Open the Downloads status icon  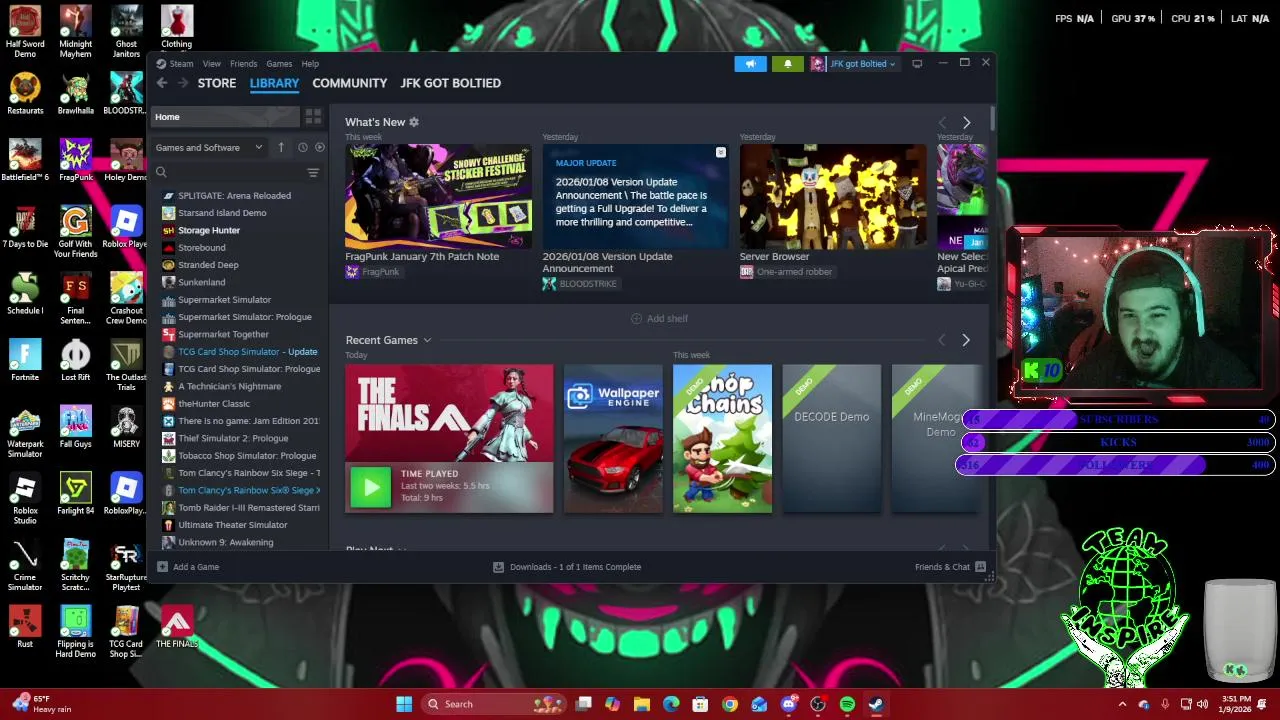pos(498,567)
